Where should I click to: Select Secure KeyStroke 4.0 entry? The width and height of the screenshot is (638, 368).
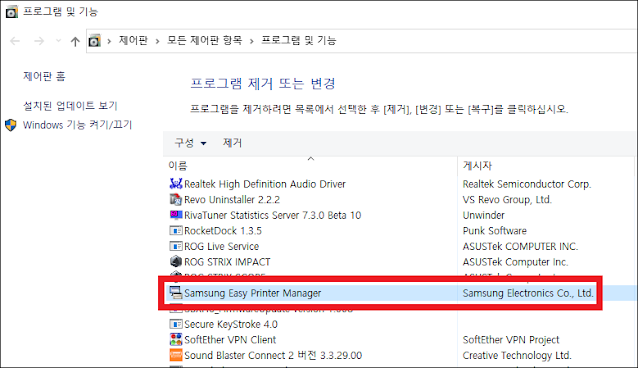click(231, 324)
